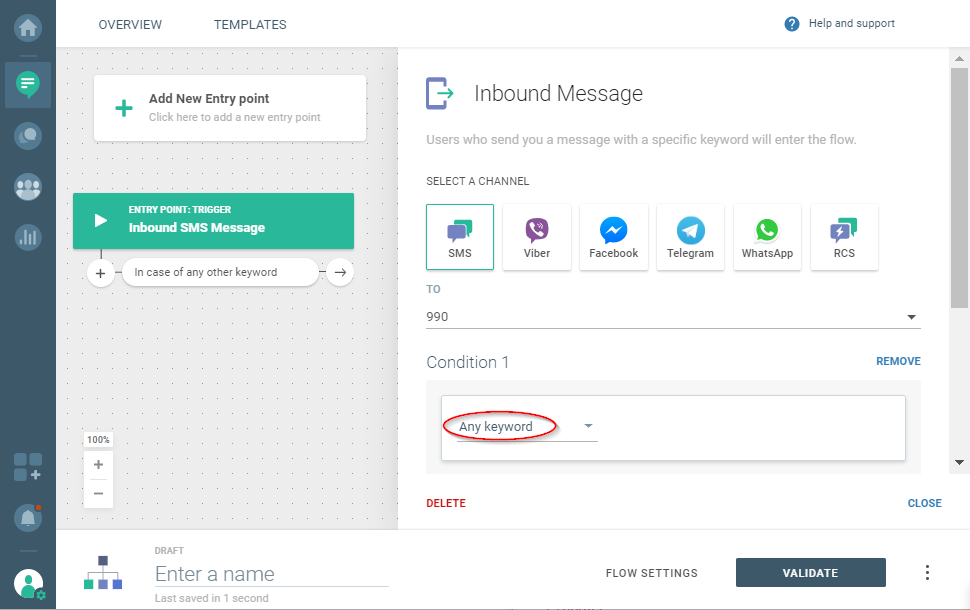Click the 100% zoom level label
This screenshot has height=610, width=970.
tap(98, 440)
